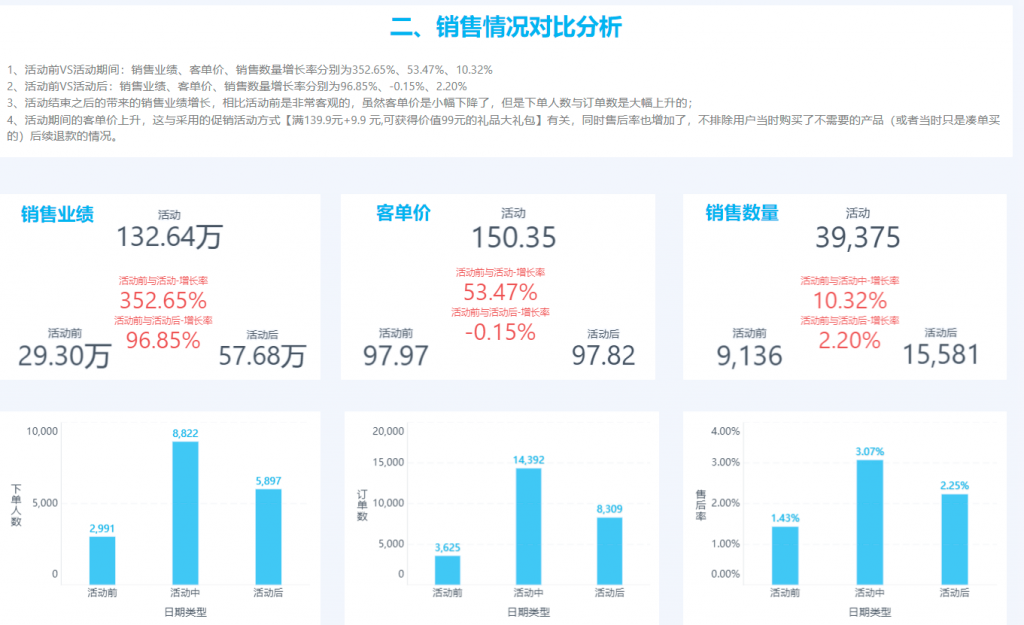Click the 售后率 y-axis title

click(701, 505)
